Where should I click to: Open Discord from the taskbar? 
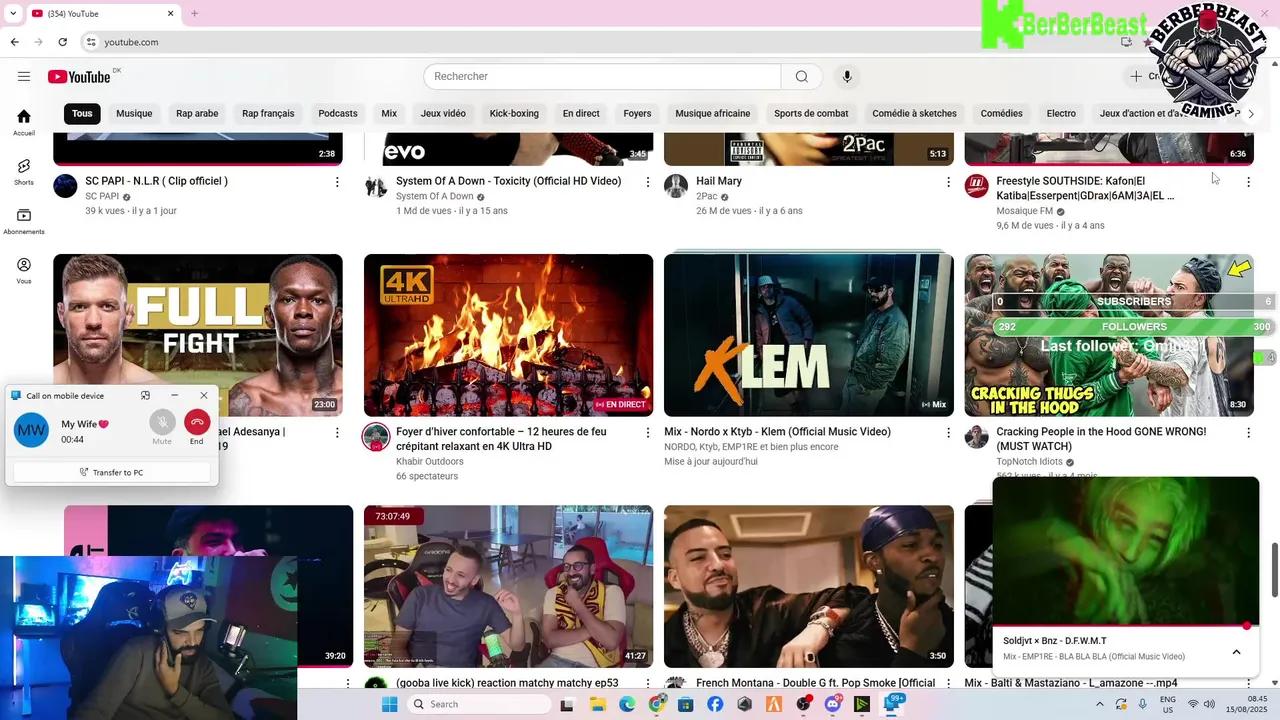pos(833,704)
